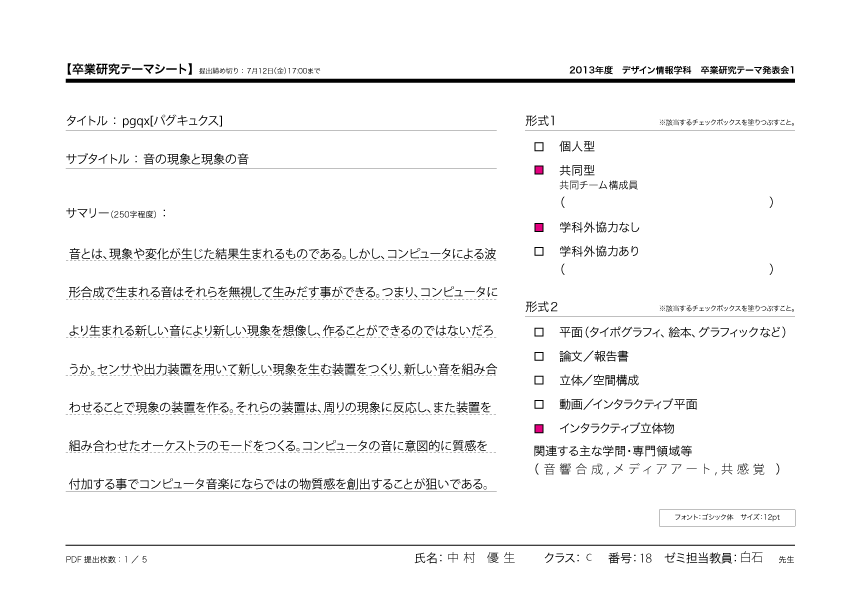Click the 【卒業研究テーマシート】 heading

[x=129, y=70]
